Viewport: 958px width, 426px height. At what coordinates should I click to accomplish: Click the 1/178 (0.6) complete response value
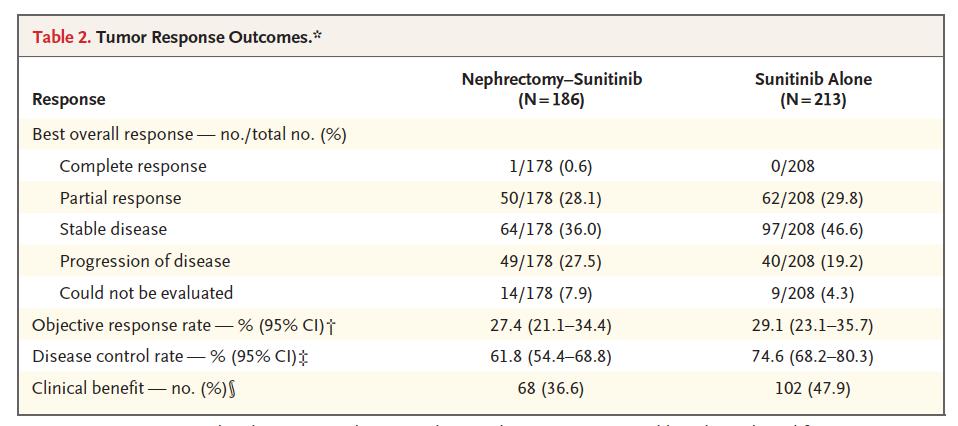click(x=552, y=166)
